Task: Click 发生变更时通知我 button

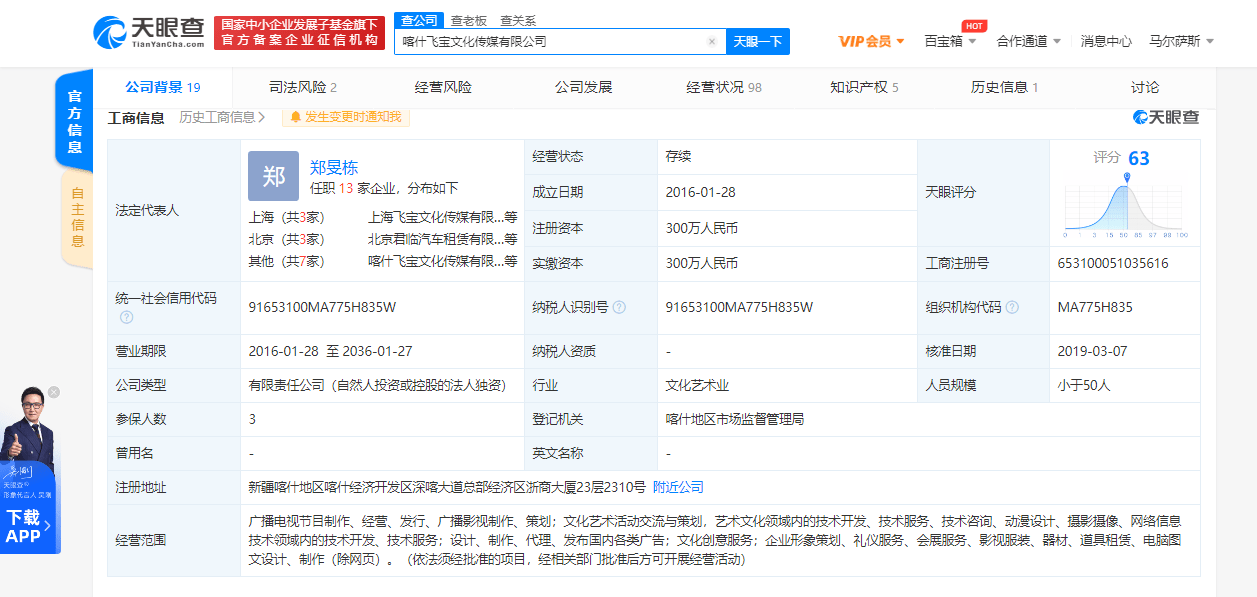Action: tap(346, 117)
